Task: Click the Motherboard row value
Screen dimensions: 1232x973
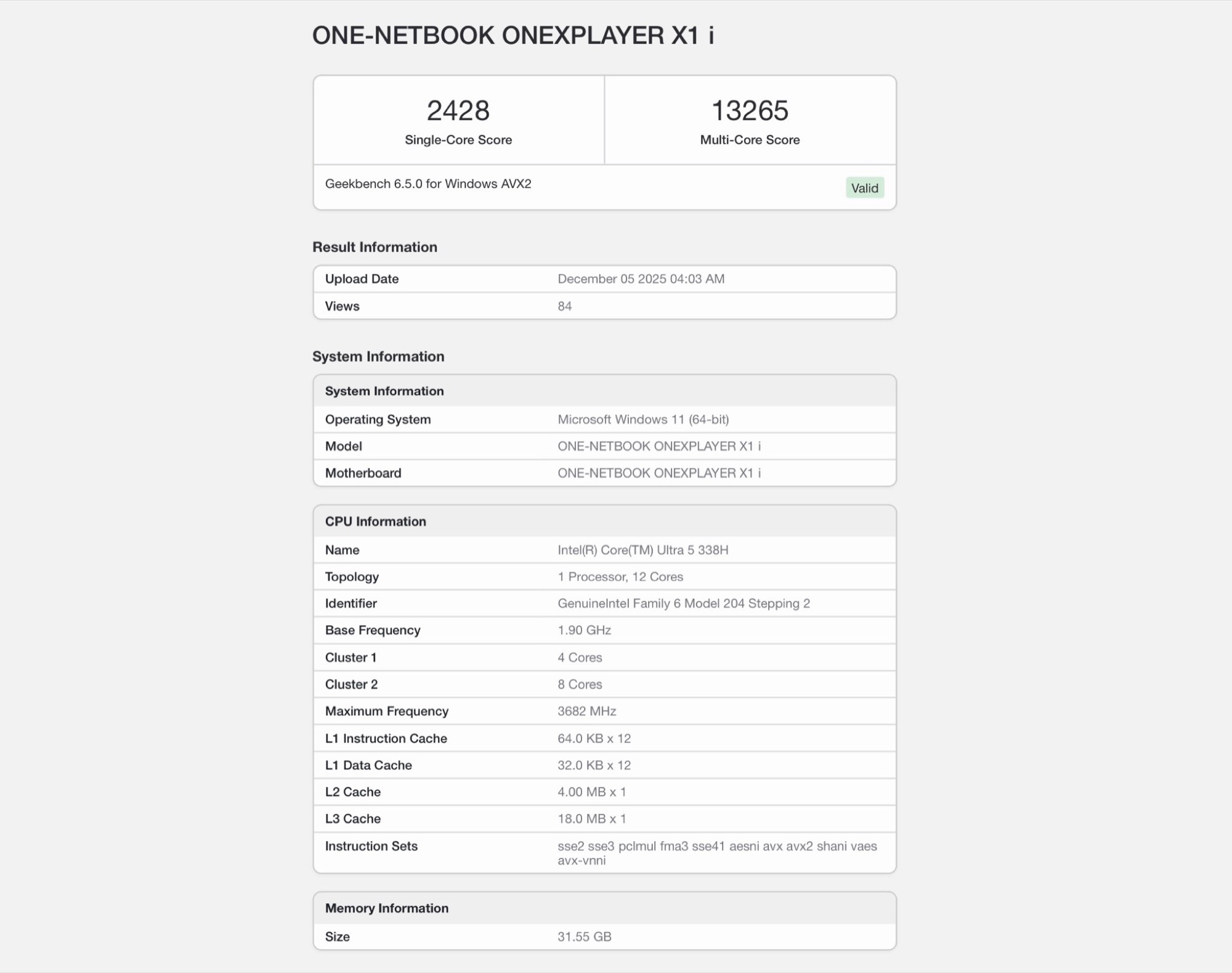Action: [x=659, y=473]
